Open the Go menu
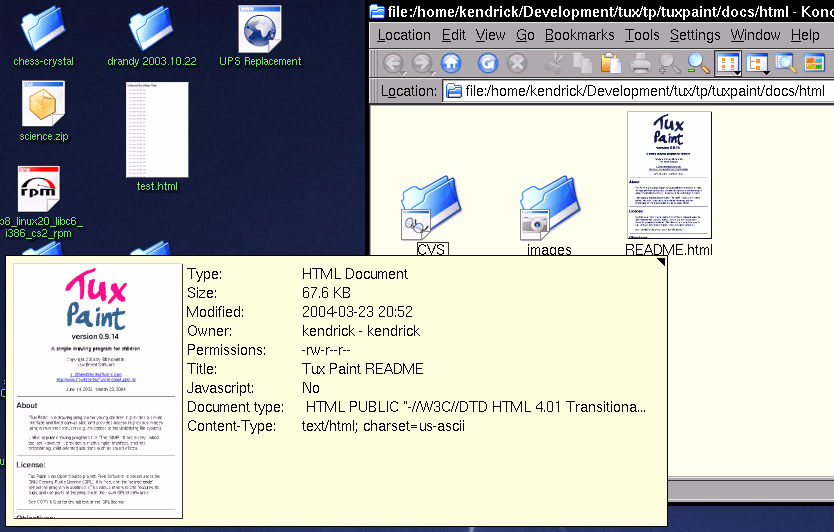 525,35
